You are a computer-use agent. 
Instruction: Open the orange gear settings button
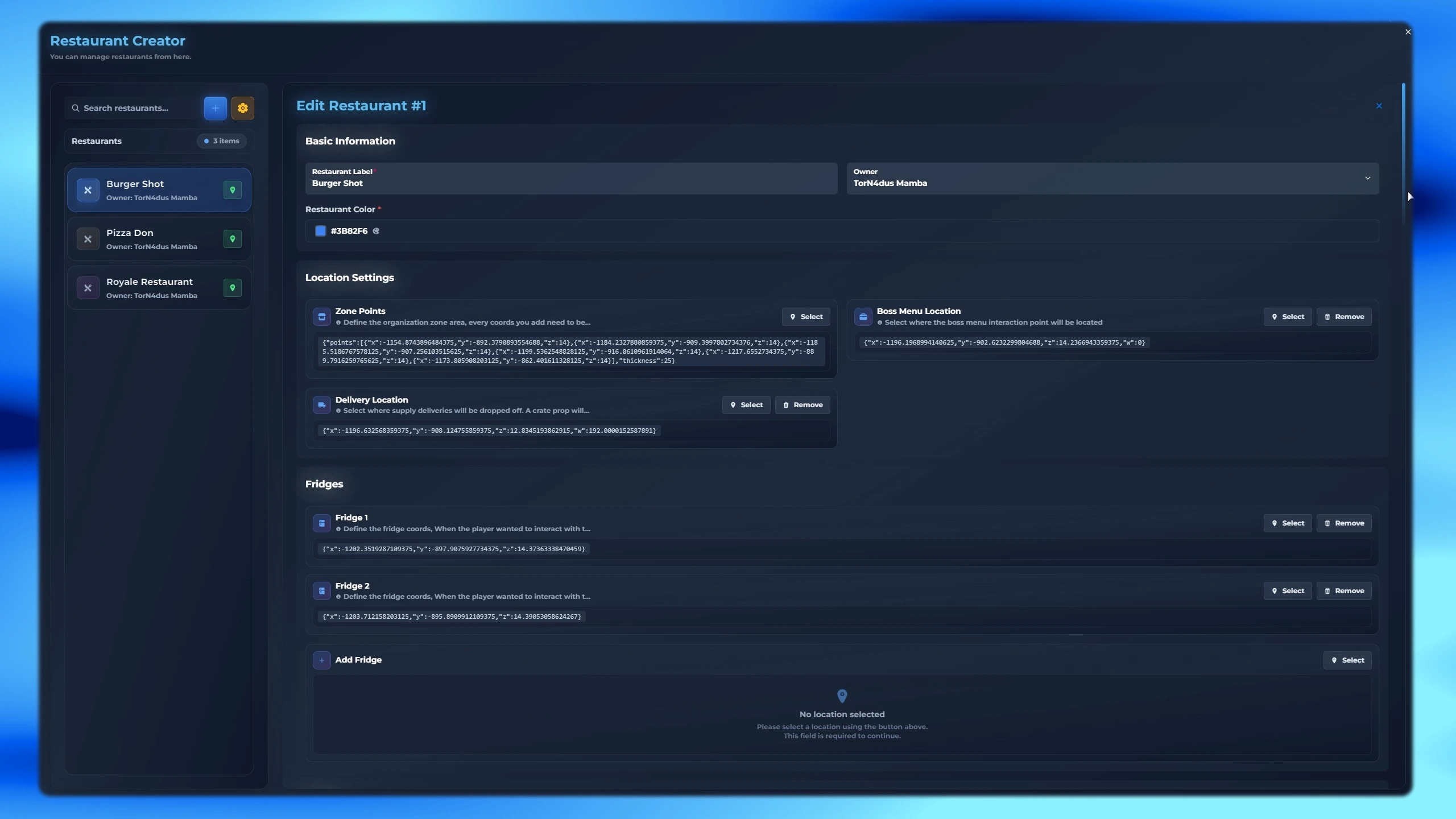click(x=242, y=108)
